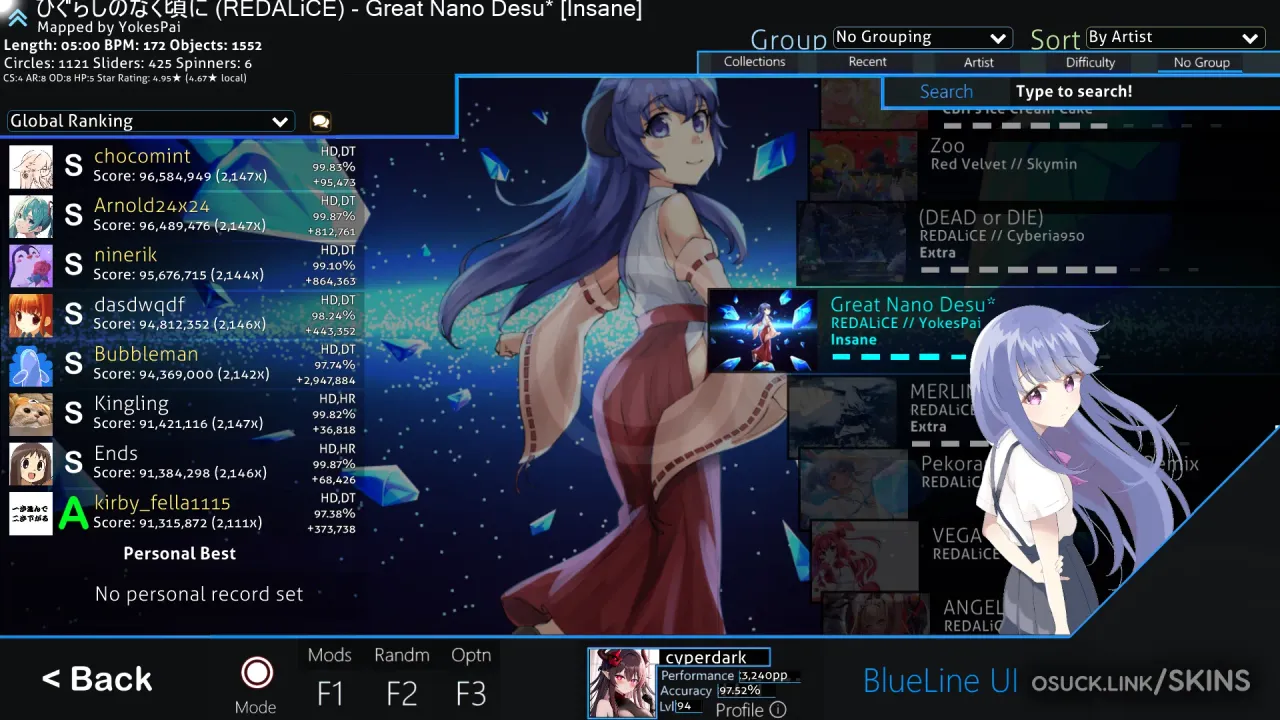Click the Mode label button
The width and height of the screenshot is (1280, 720).
[256, 708]
